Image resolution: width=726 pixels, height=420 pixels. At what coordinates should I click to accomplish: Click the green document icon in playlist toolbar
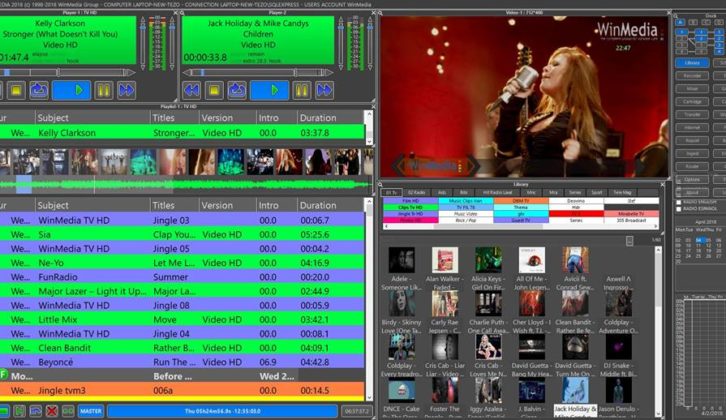coord(19,411)
